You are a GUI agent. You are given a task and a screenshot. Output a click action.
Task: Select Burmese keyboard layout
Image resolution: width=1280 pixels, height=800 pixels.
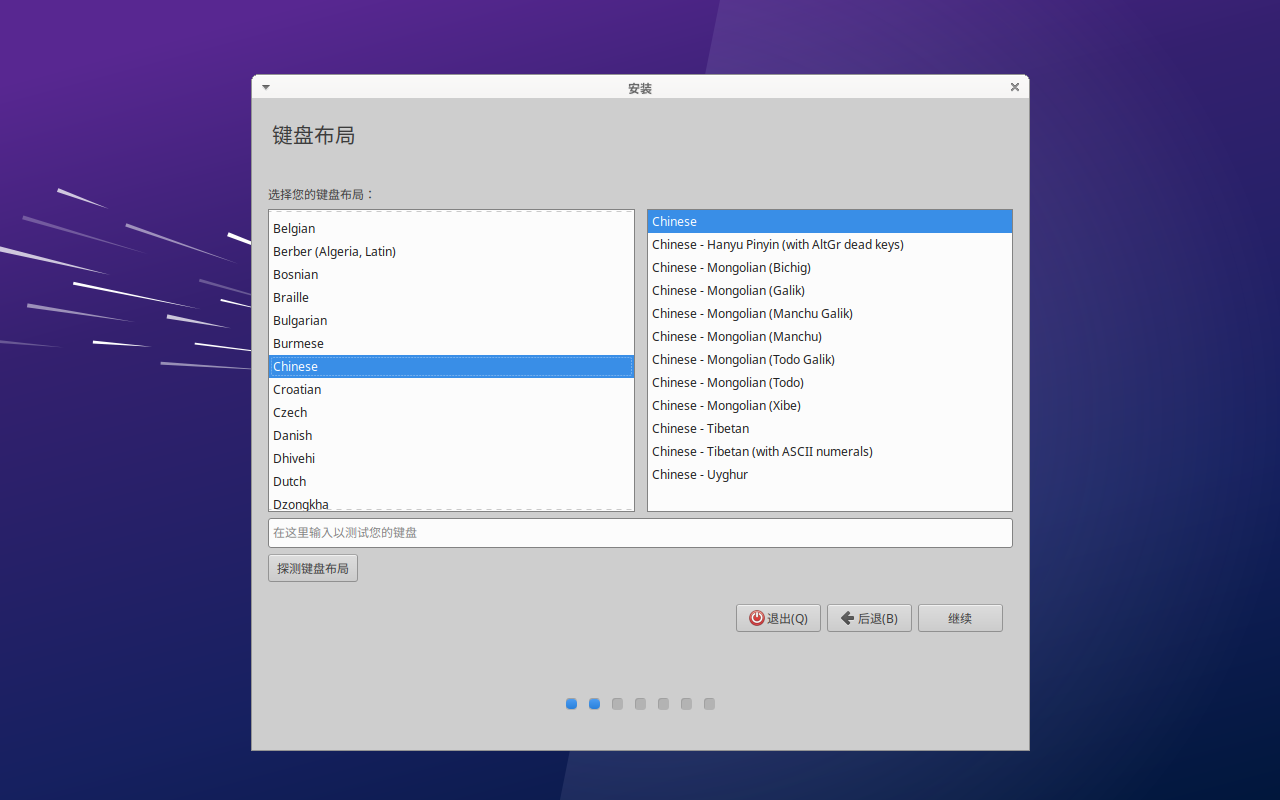[x=451, y=343]
